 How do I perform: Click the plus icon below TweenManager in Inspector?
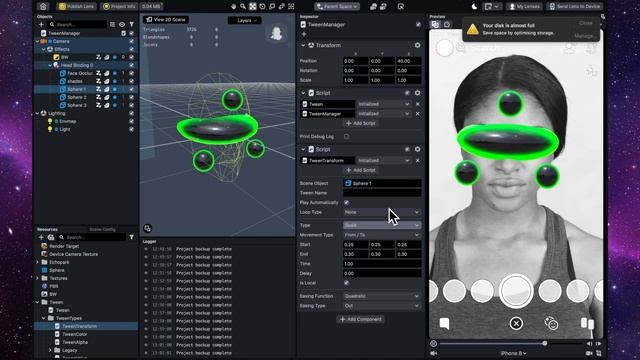304,34
